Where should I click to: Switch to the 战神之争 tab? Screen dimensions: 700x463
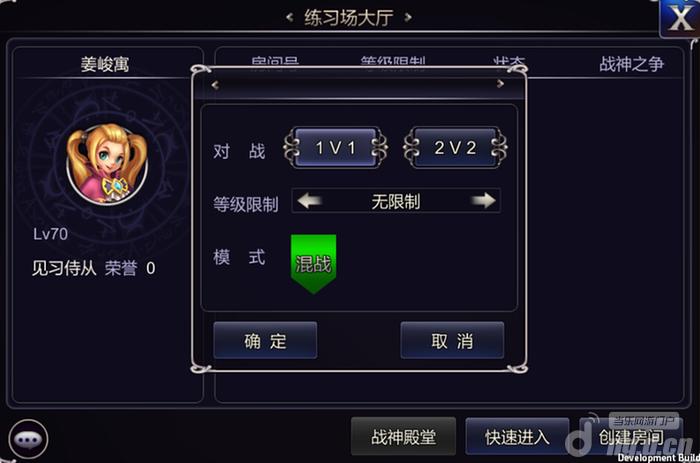point(631,64)
